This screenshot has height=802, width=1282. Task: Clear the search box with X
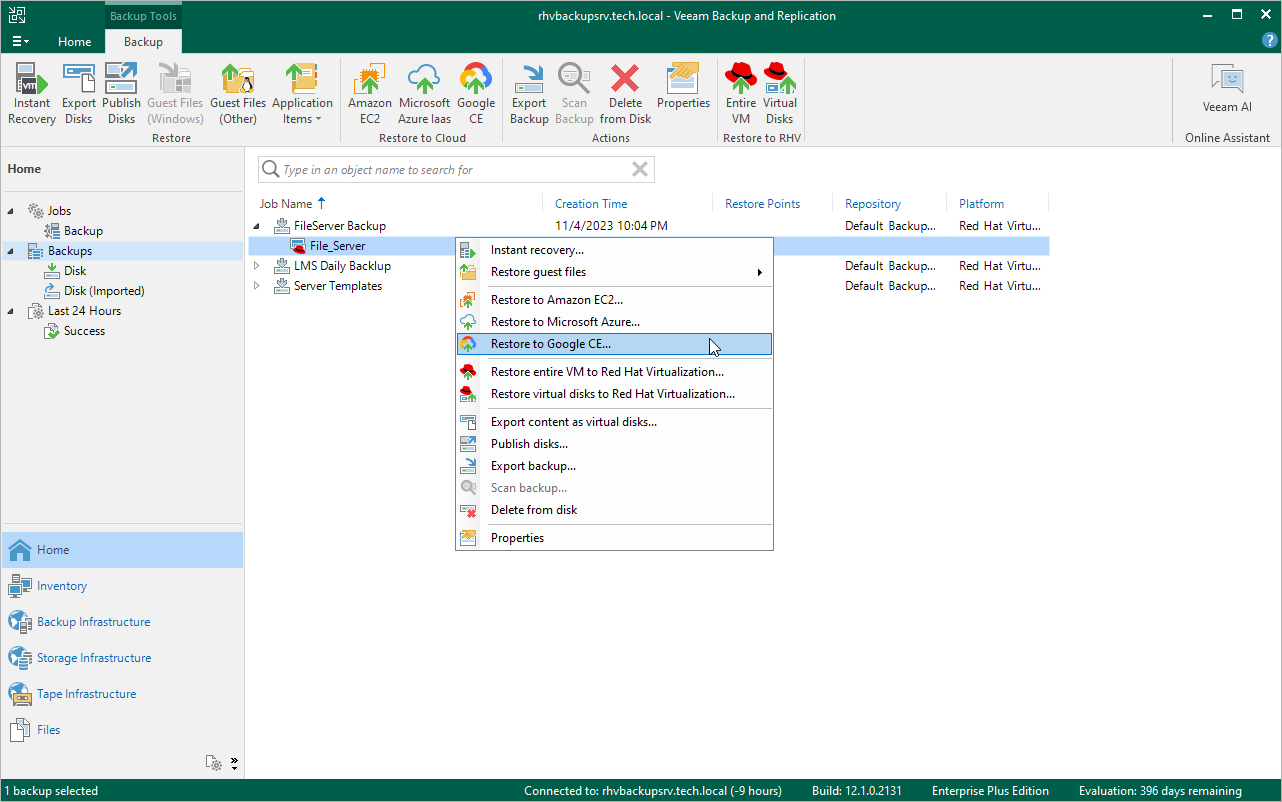640,170
